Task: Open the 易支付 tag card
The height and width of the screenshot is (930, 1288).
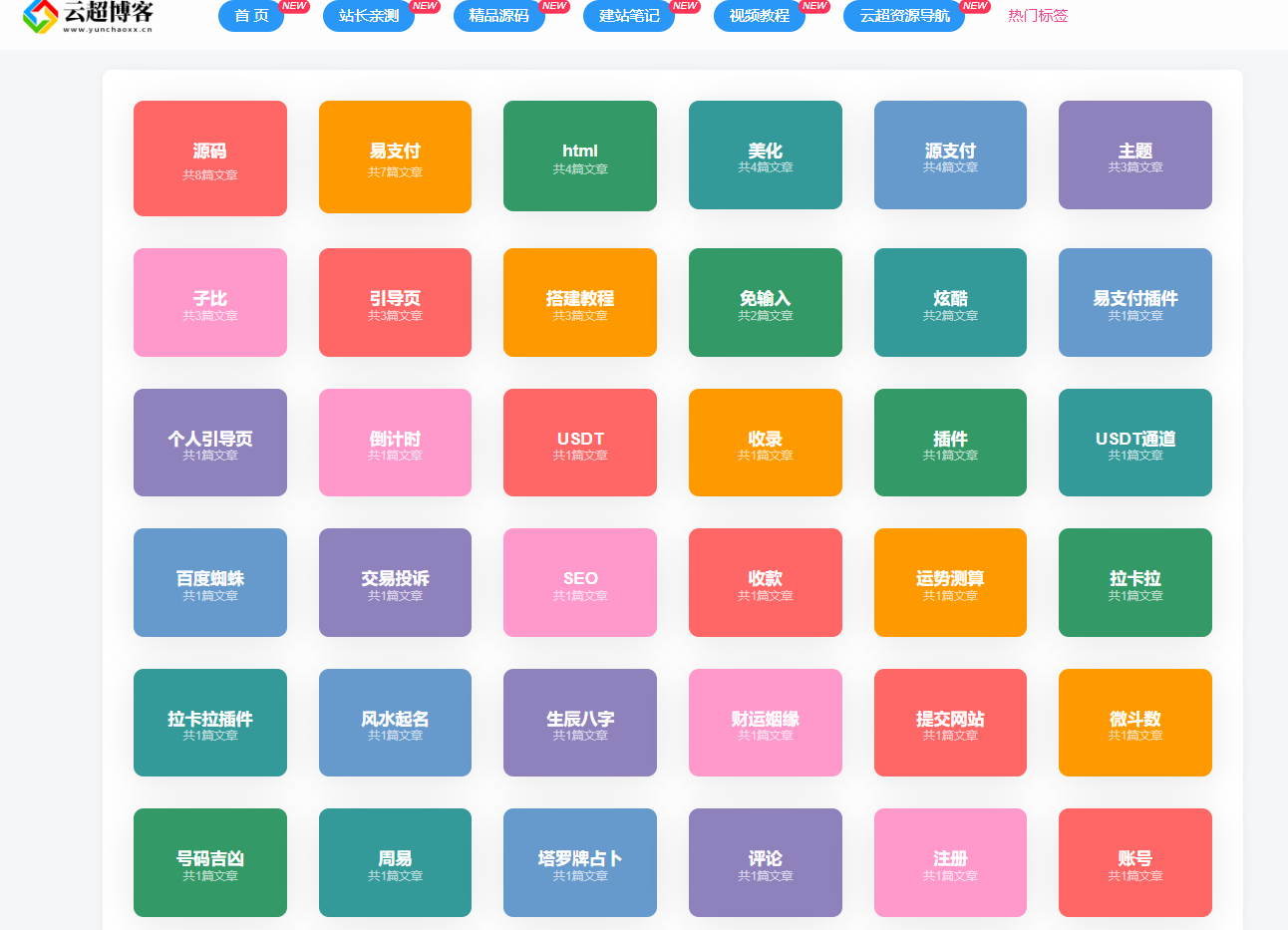Action: (395, 157)
